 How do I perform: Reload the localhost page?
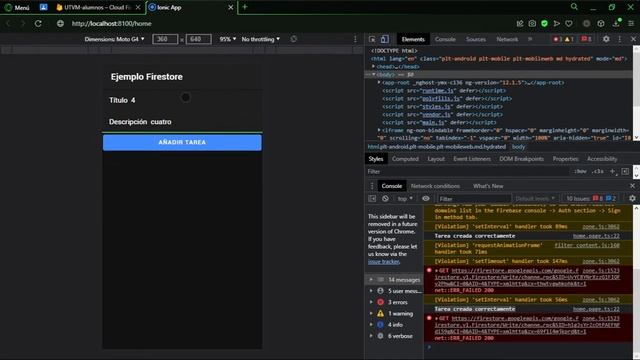[x=38, y=24]
